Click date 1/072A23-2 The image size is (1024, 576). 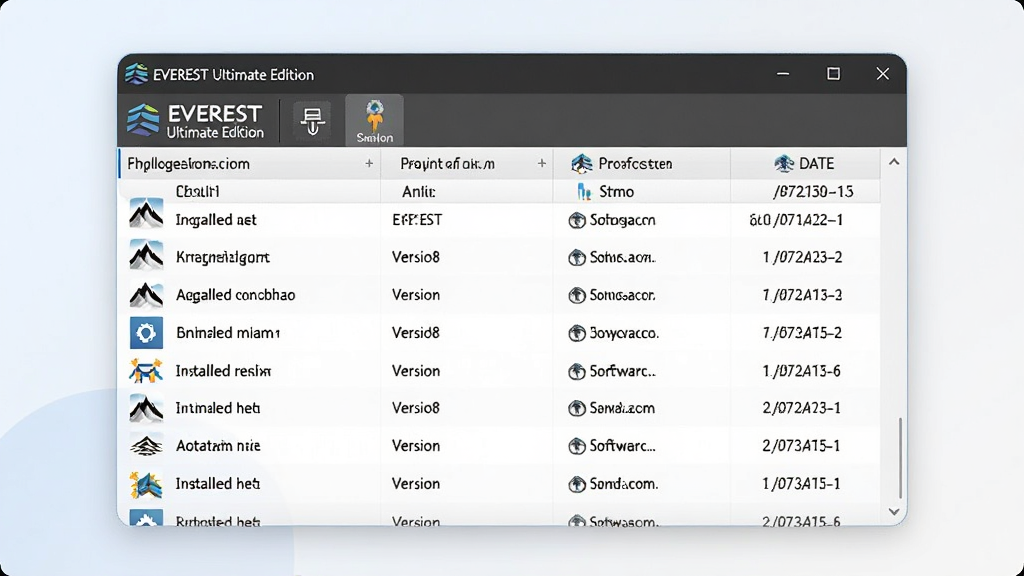click(802, 257)
